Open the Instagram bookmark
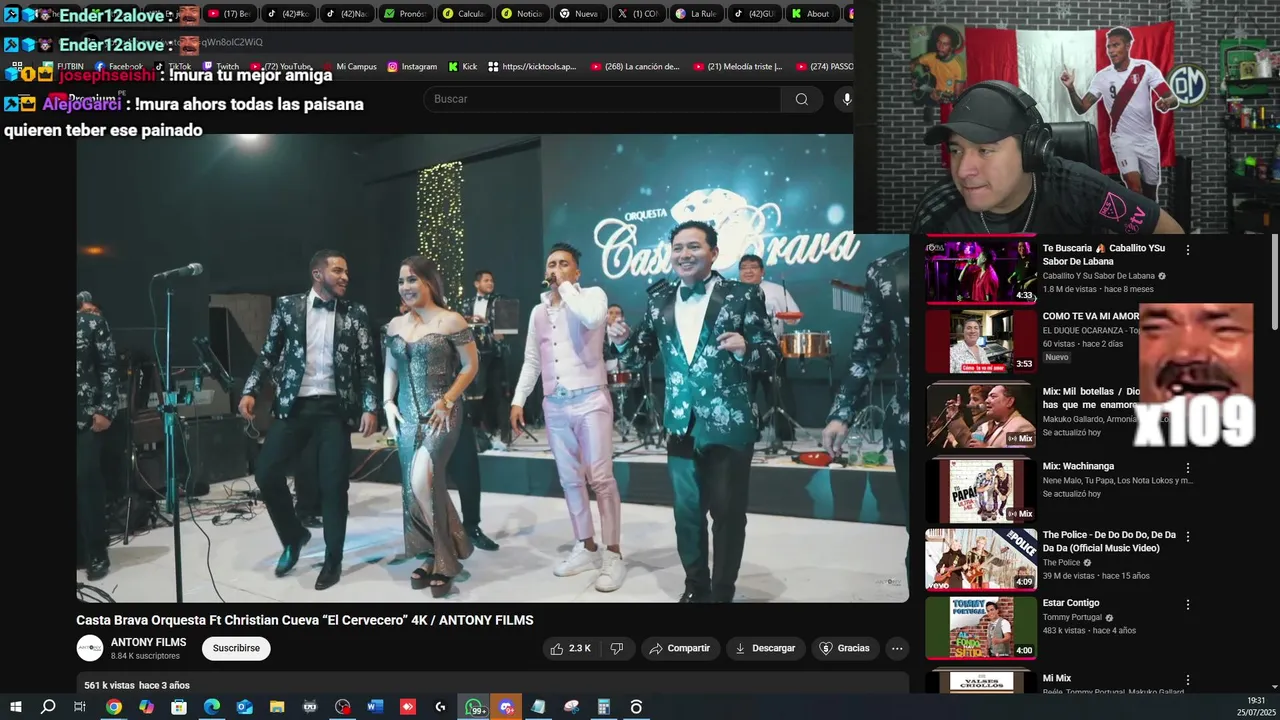 (412, 67)
